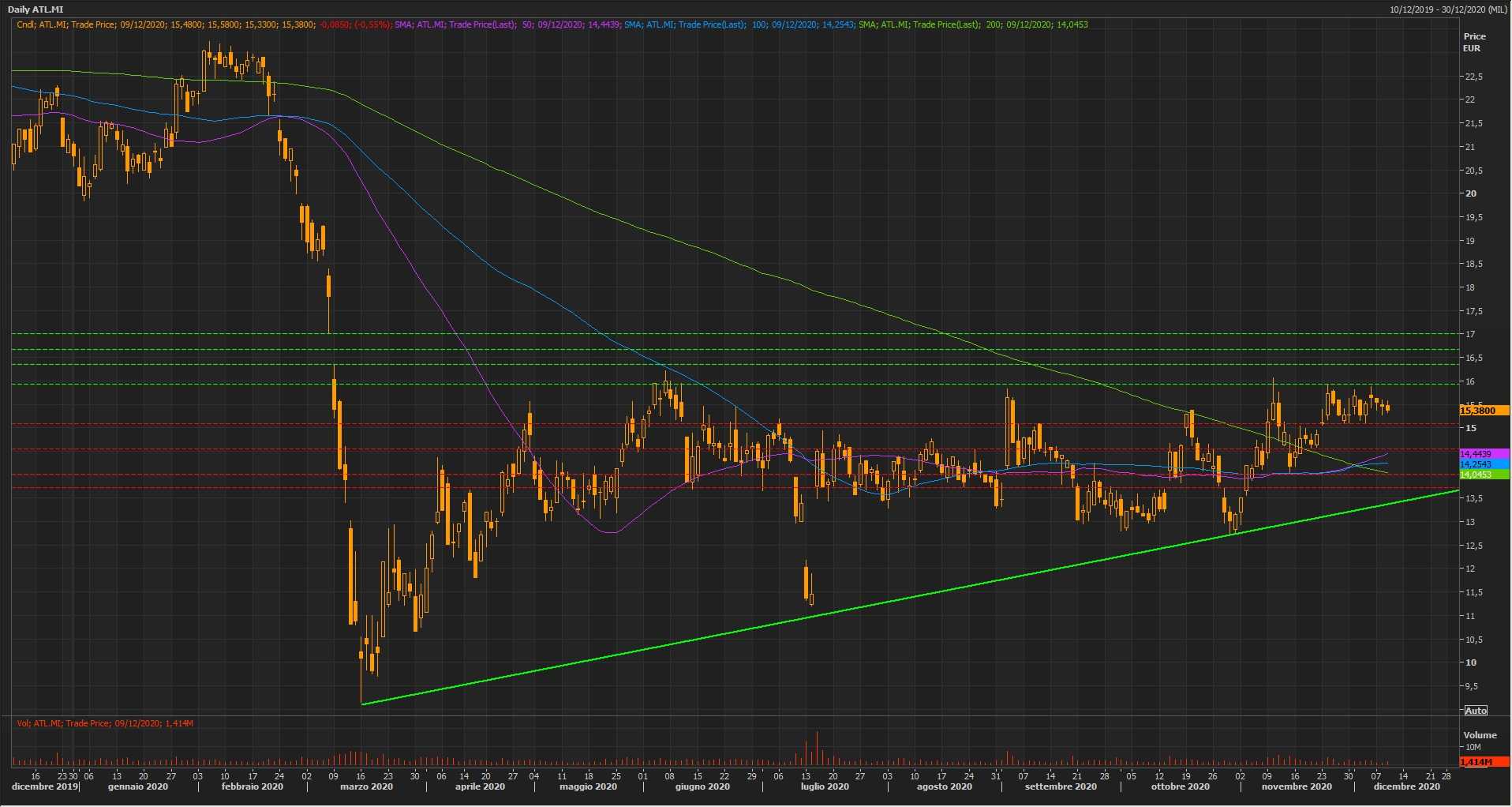Click the blue 14,2543 SMA value tag
This screenshot has height=807, width=1512.
[1484, 464]
